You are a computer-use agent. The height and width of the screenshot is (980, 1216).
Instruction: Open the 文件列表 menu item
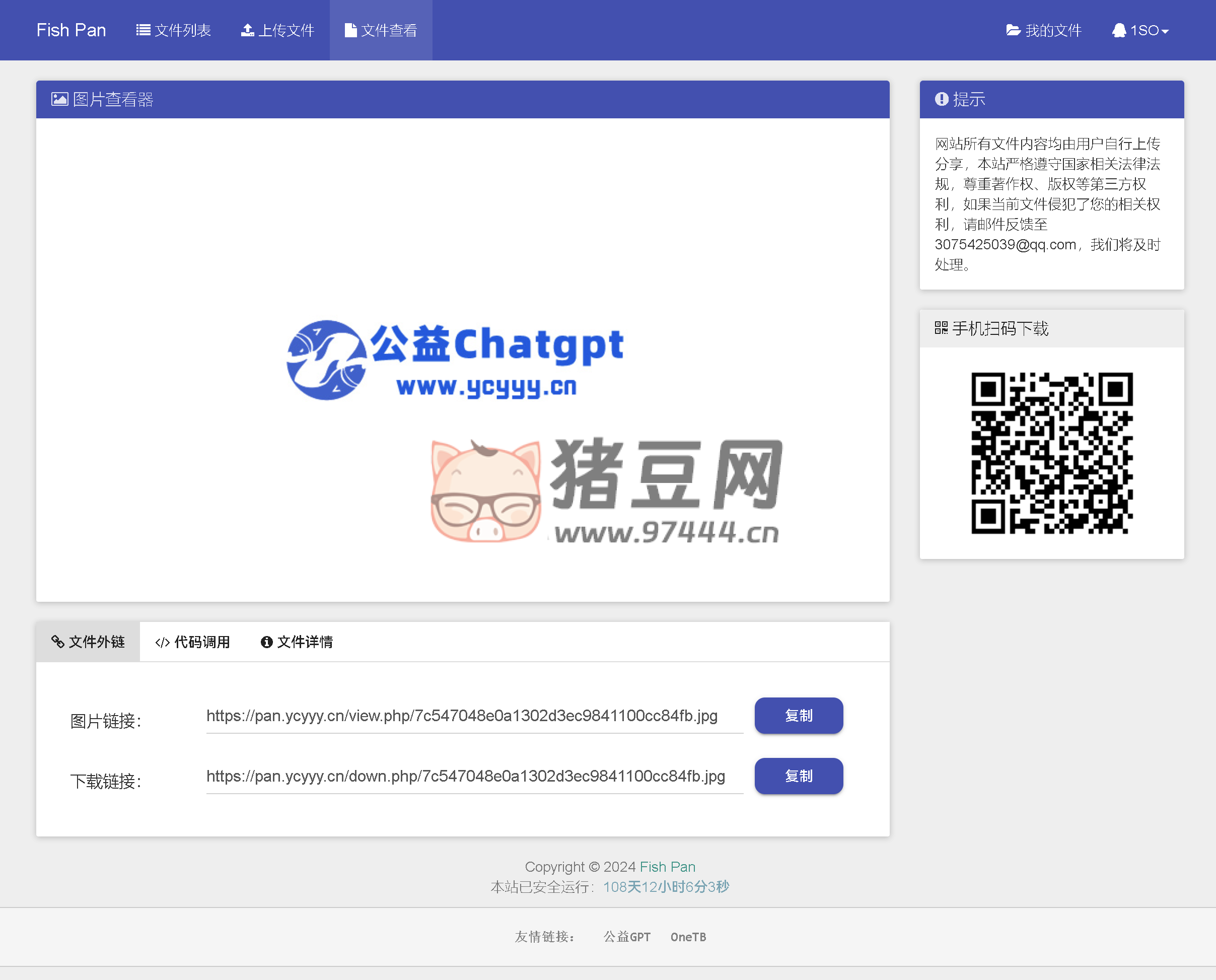[173, 30]
